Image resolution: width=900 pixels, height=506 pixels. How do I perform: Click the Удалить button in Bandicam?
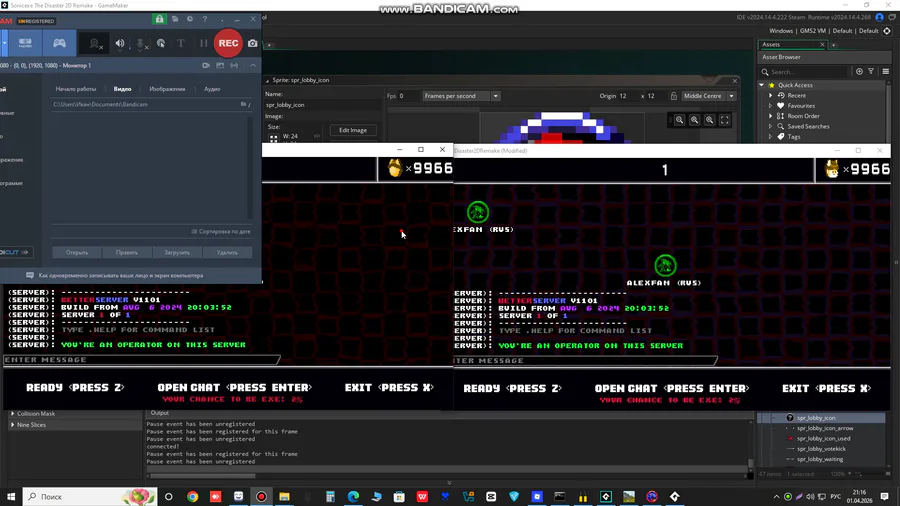point(227,252)
